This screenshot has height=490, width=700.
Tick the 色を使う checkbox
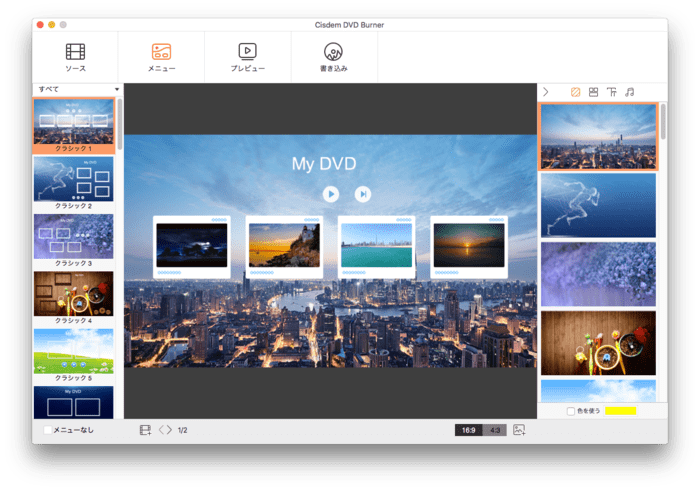point(571,411)
